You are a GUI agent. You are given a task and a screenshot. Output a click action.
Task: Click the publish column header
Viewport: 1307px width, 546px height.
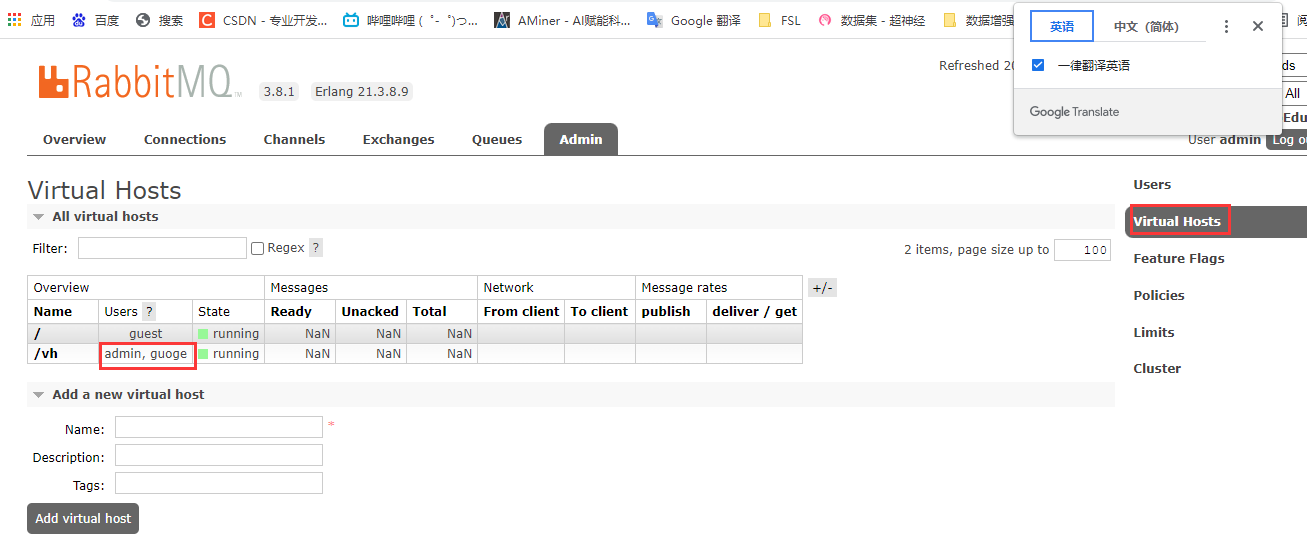pos(666,312)
